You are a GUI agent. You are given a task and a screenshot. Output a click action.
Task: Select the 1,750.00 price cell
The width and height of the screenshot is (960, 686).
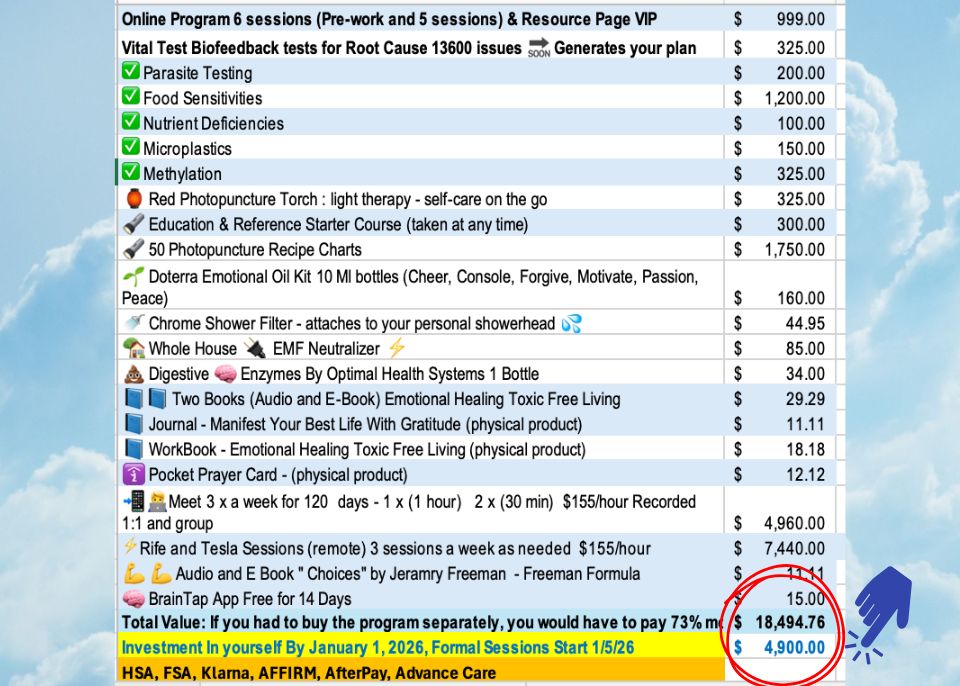pos(794,249)
